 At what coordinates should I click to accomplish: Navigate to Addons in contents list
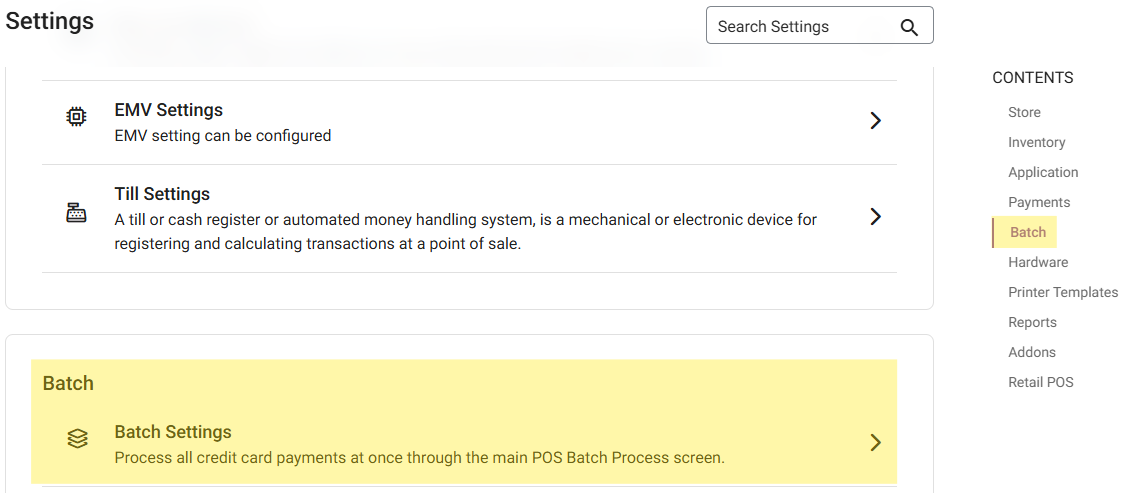pyautogui.click(x=1032, y=352)
